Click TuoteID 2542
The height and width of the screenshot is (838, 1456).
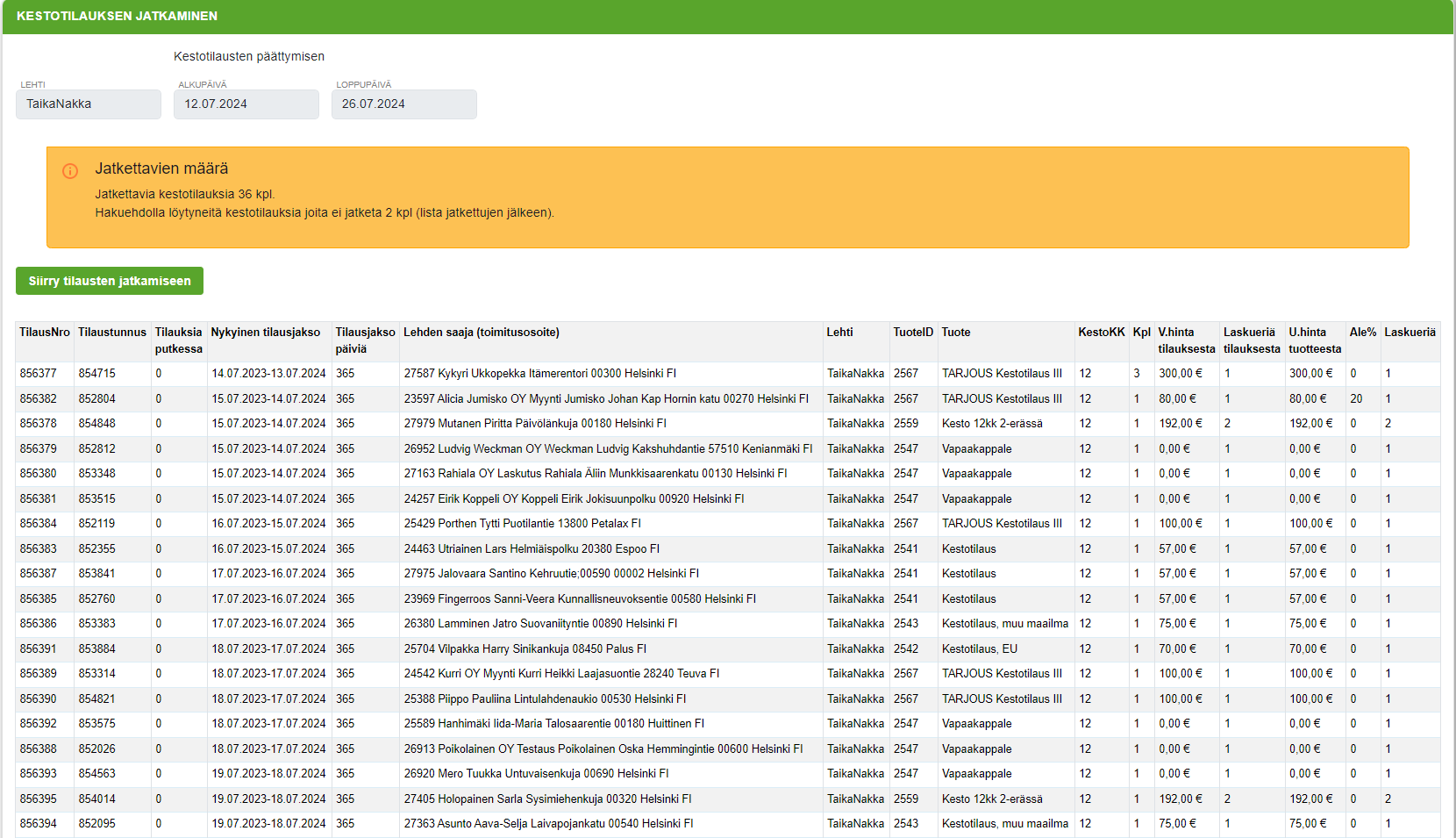(906, 648)
